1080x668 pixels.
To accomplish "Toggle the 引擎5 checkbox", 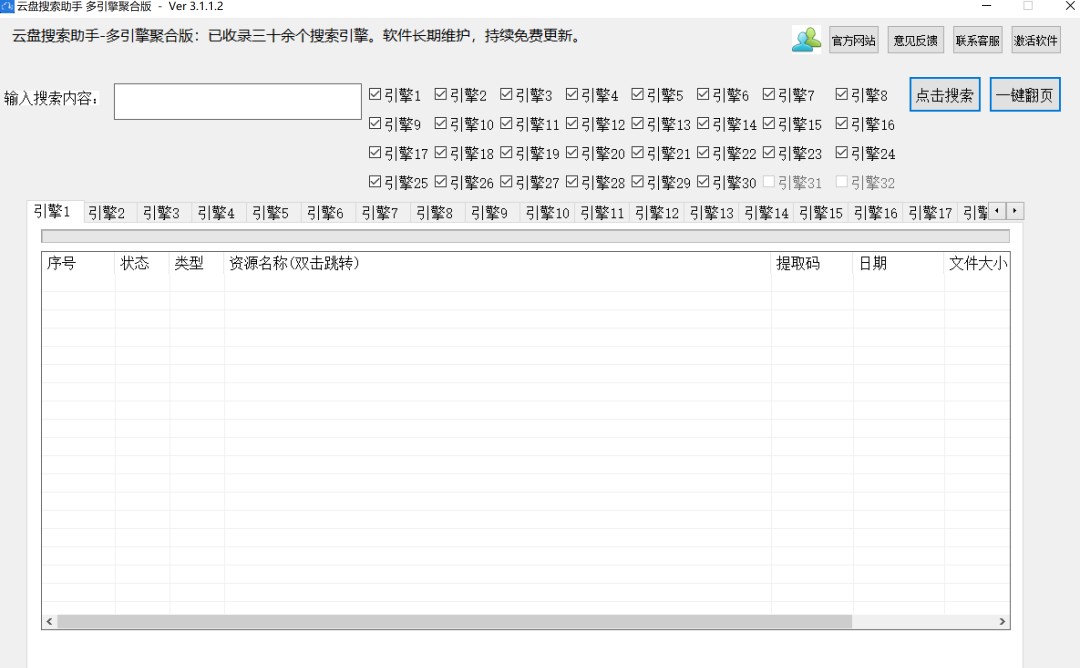I will [x=638, y=94].
